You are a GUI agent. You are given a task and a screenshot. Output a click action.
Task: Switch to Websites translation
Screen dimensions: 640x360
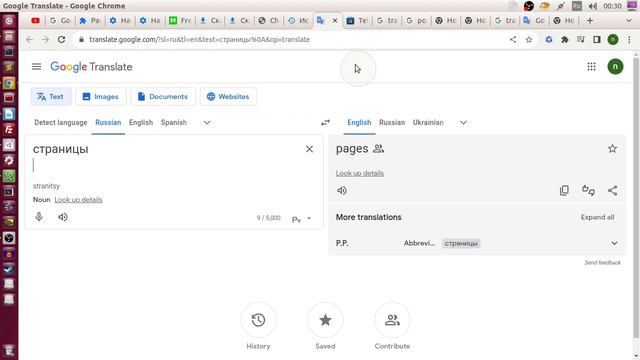click(228, 97)
